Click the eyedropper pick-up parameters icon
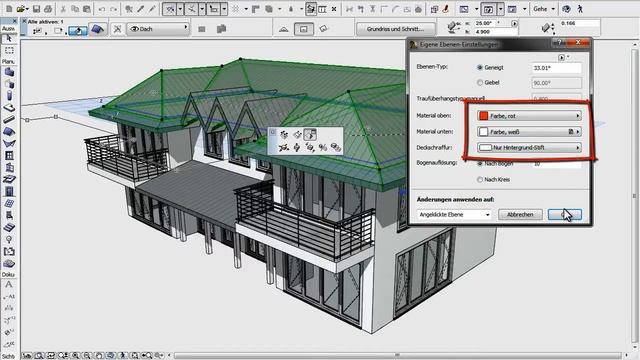The height and width of the screenshot is (360, 640). coord(141,9)
